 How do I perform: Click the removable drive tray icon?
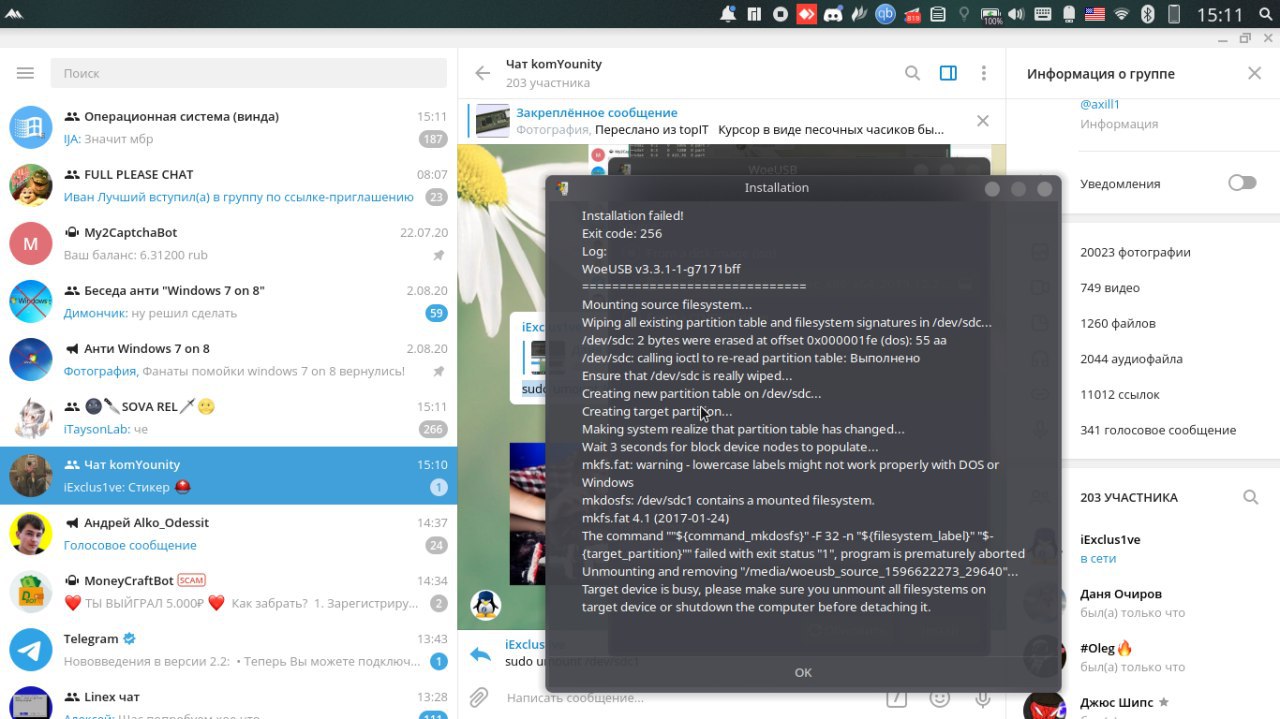click(1069, 14)
